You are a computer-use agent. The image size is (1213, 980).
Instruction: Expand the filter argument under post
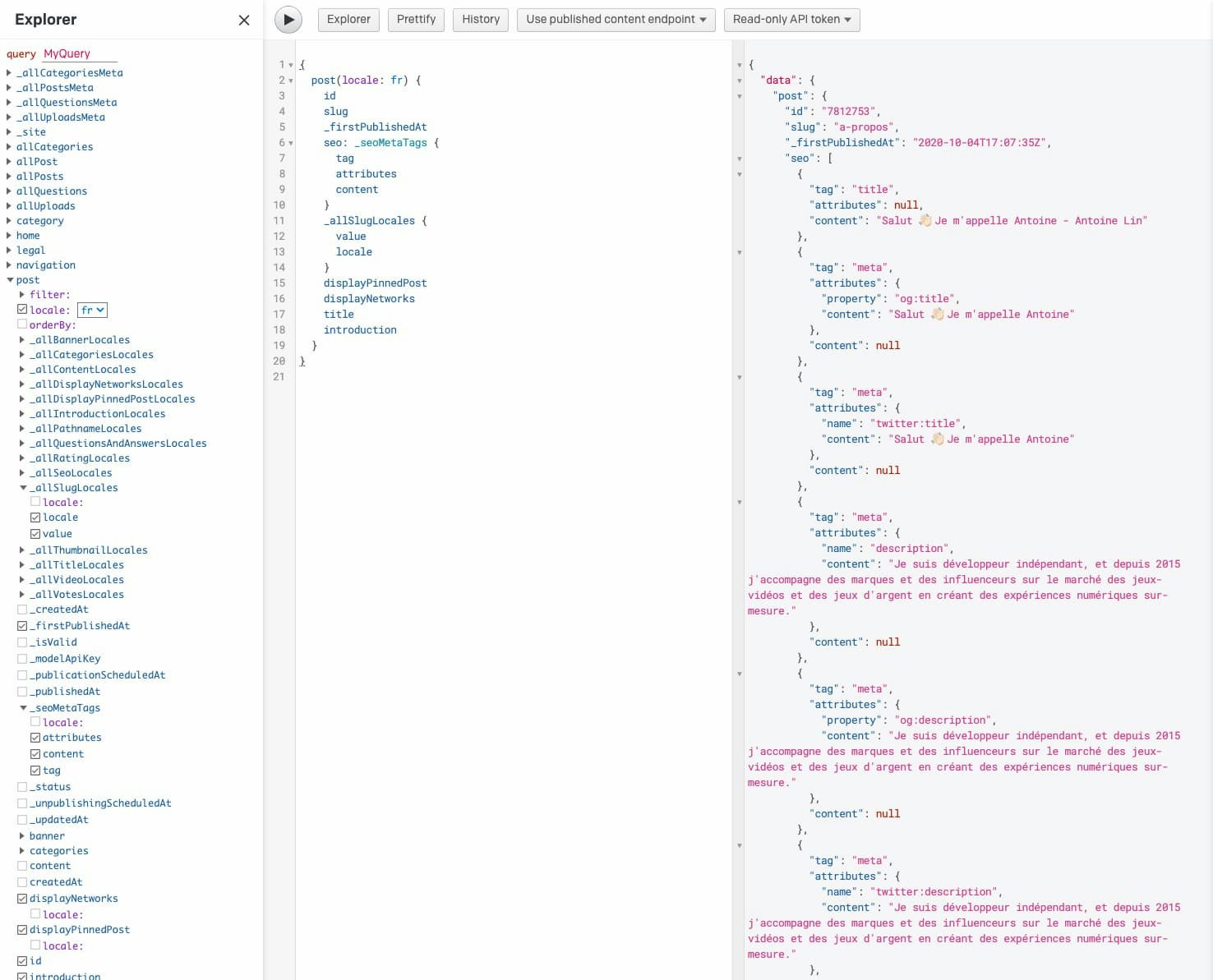pyautogui.click(x=22, y=294)
